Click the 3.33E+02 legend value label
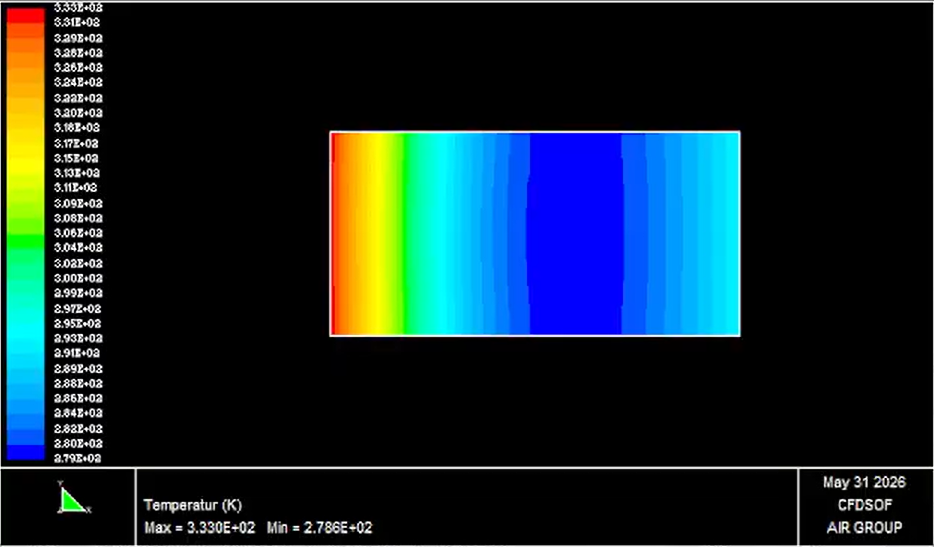The image size is (934, 547). (78, 8)
